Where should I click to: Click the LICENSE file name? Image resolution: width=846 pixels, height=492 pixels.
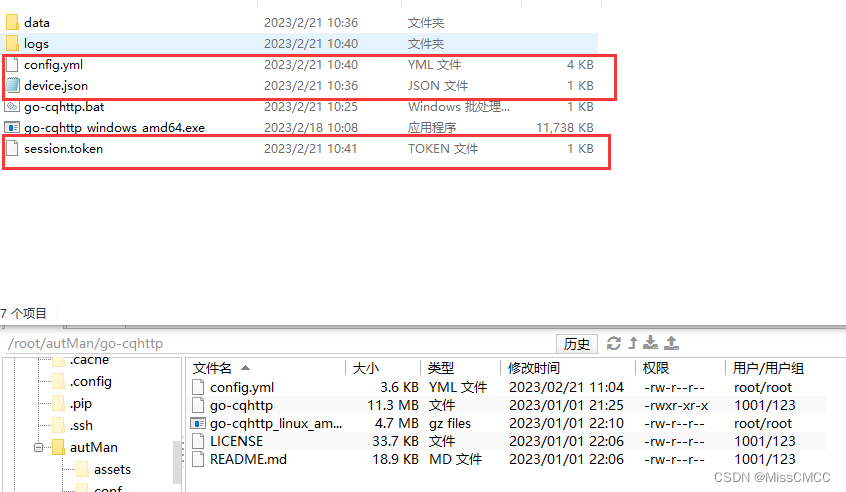pyautogui.click(x=236, y=441)
